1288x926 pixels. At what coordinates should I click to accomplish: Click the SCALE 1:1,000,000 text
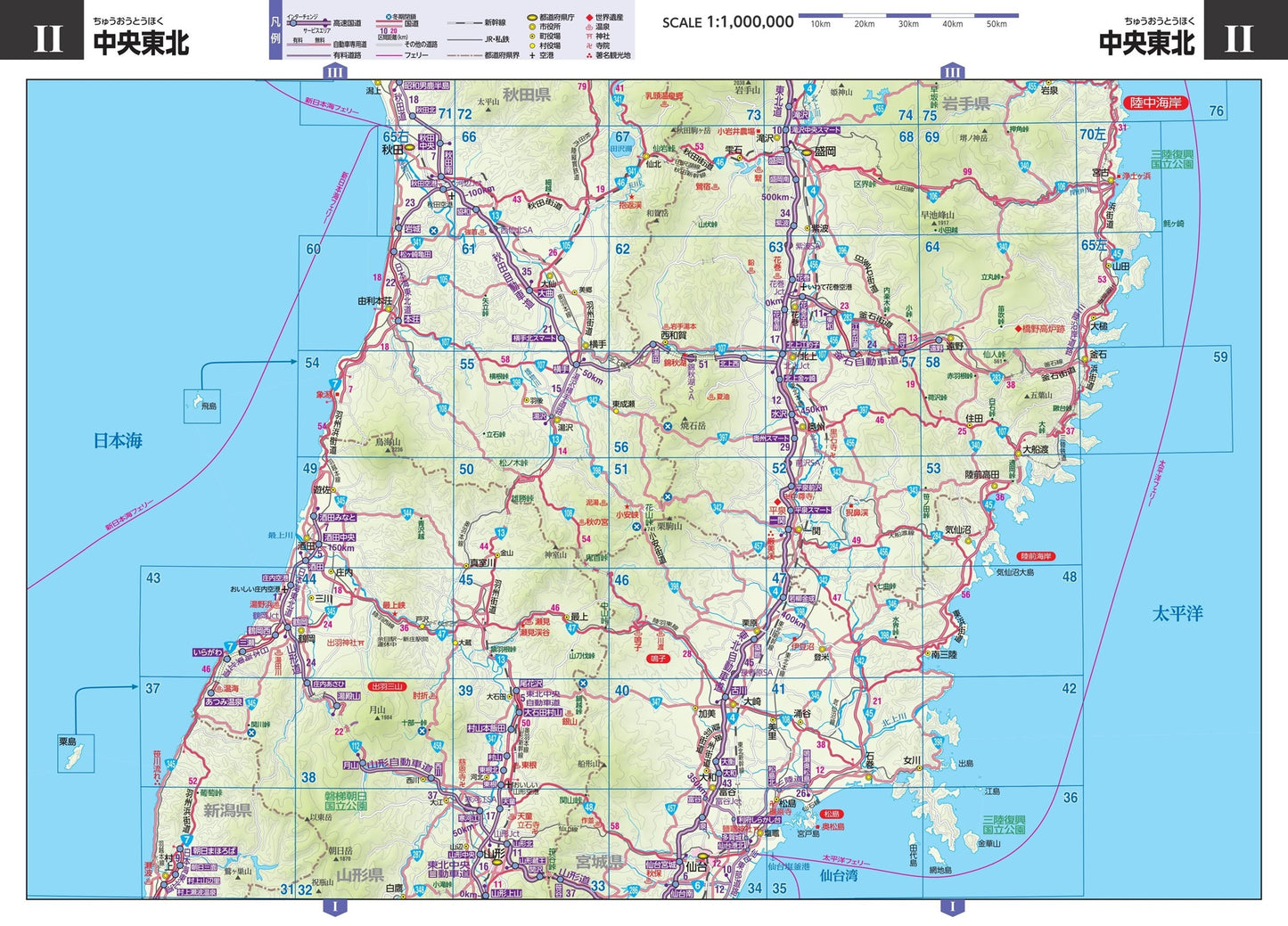(727, 22)
